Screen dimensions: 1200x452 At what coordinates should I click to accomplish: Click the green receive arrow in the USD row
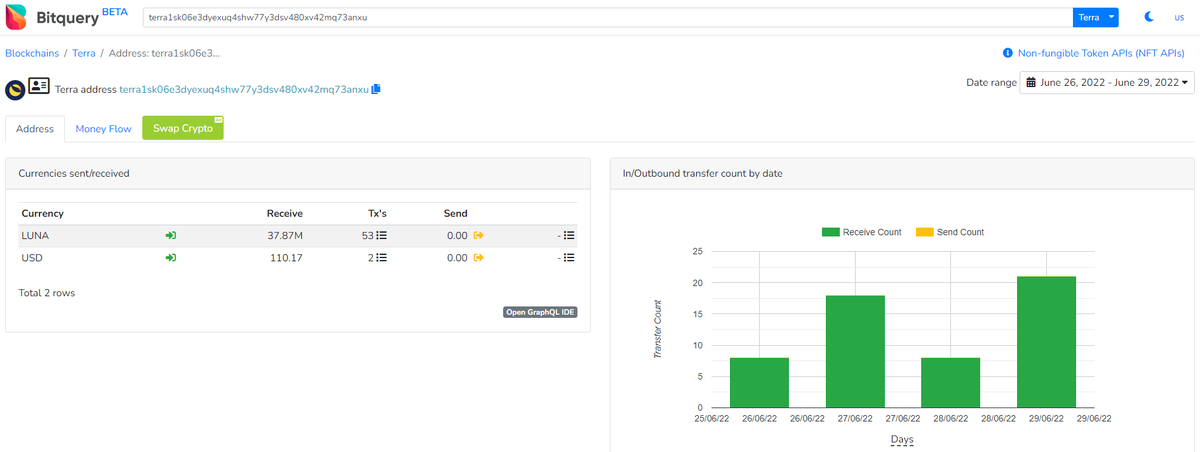[x=171, y=258]
